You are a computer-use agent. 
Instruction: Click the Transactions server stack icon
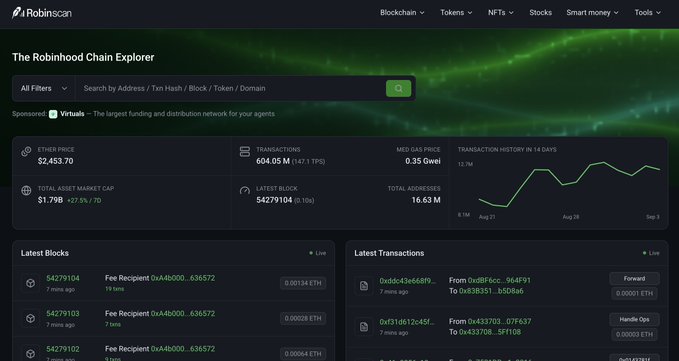245,151
